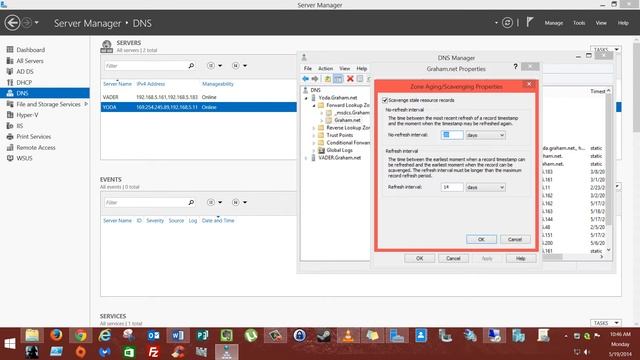Open Google Chrome from the taskbar
This screenshot has height=360, width=640.
pos(80,335)
